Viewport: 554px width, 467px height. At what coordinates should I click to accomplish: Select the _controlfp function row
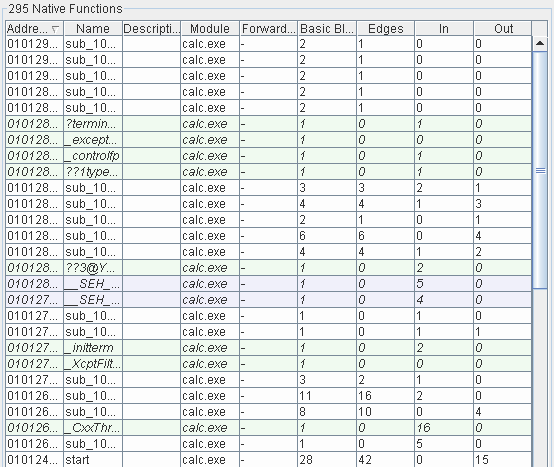coord(269,156)
